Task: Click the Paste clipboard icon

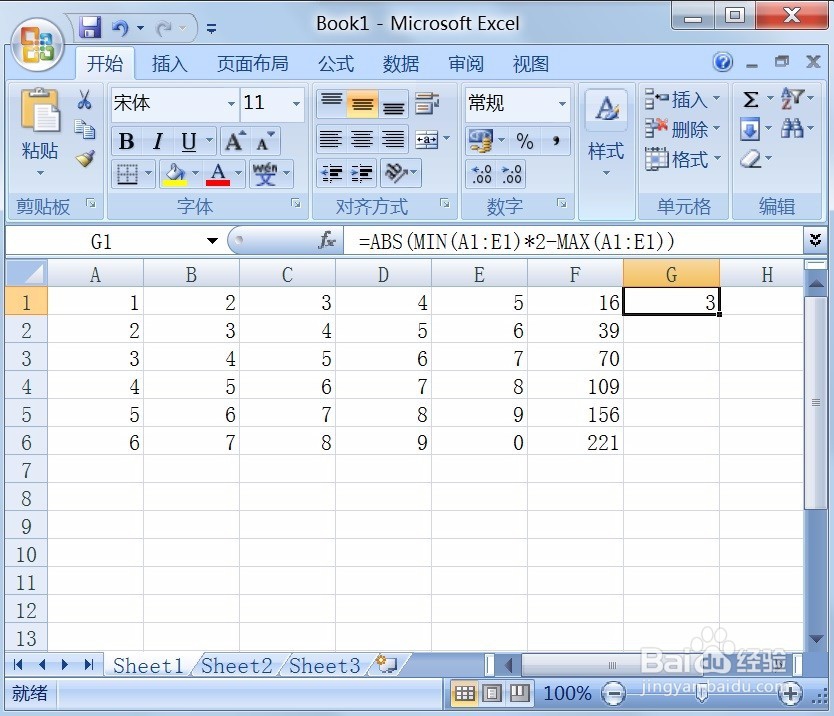Action: 40,110
